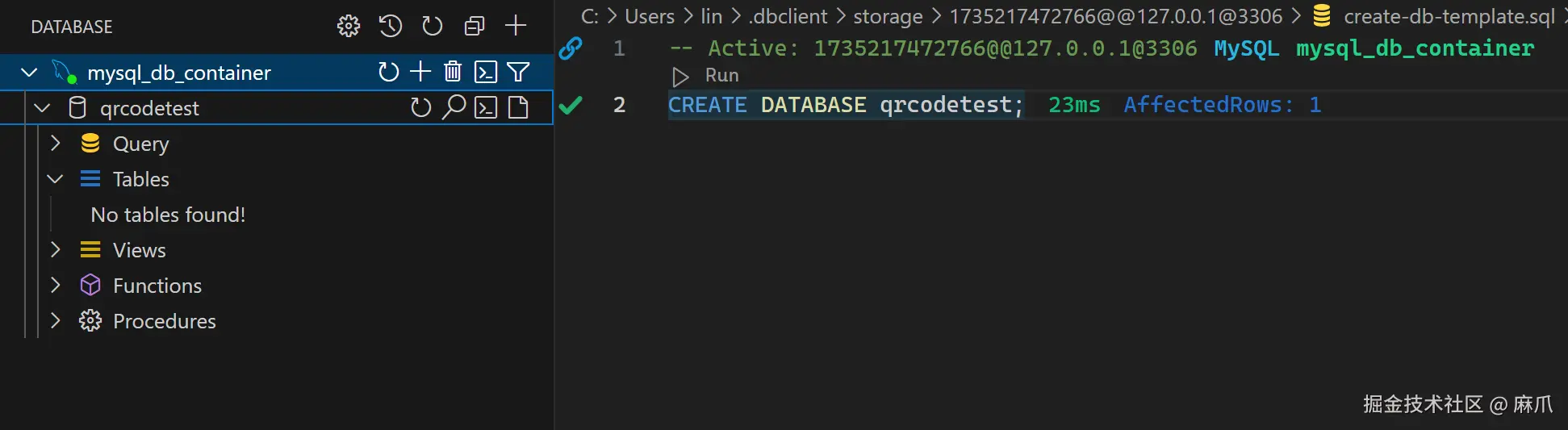Screen dimensions: 1568x430
Task: Collapse the Tables node
Action: (55, 179)
